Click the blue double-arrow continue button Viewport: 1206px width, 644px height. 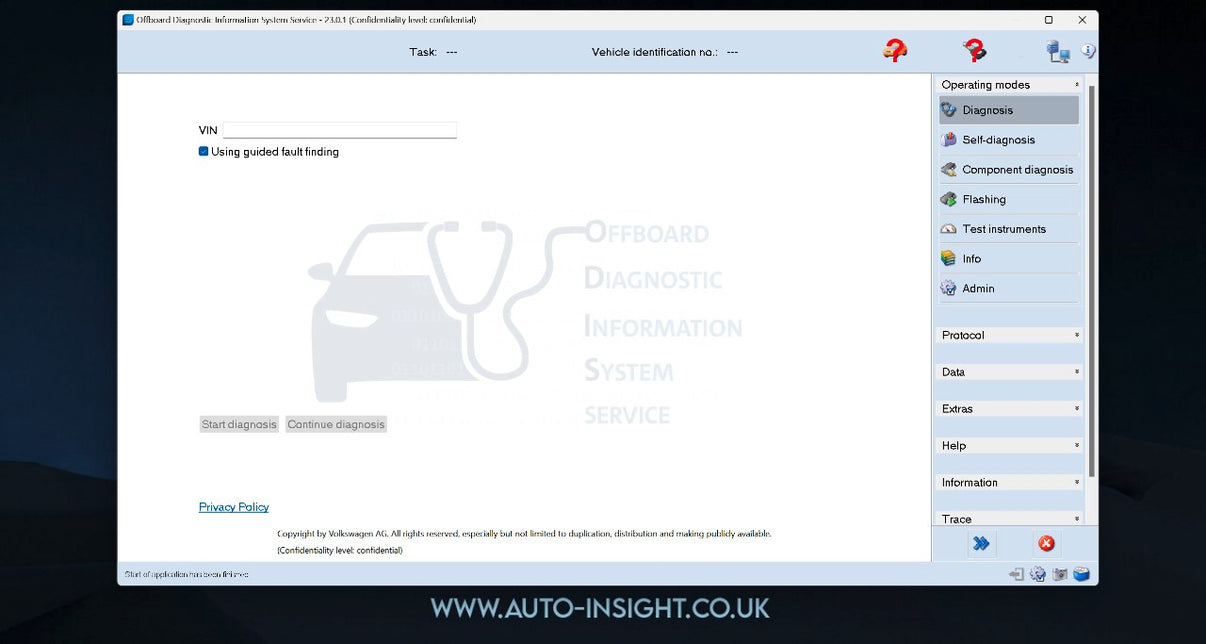(981, 543)
